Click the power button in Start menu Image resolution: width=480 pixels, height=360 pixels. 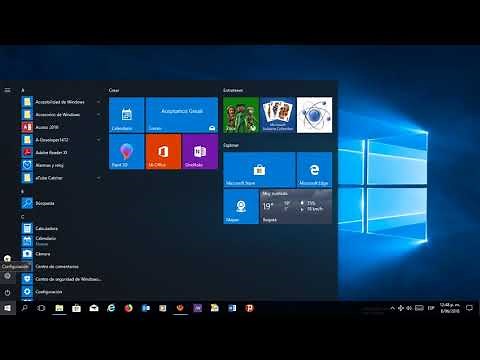[x=7, y=293]
